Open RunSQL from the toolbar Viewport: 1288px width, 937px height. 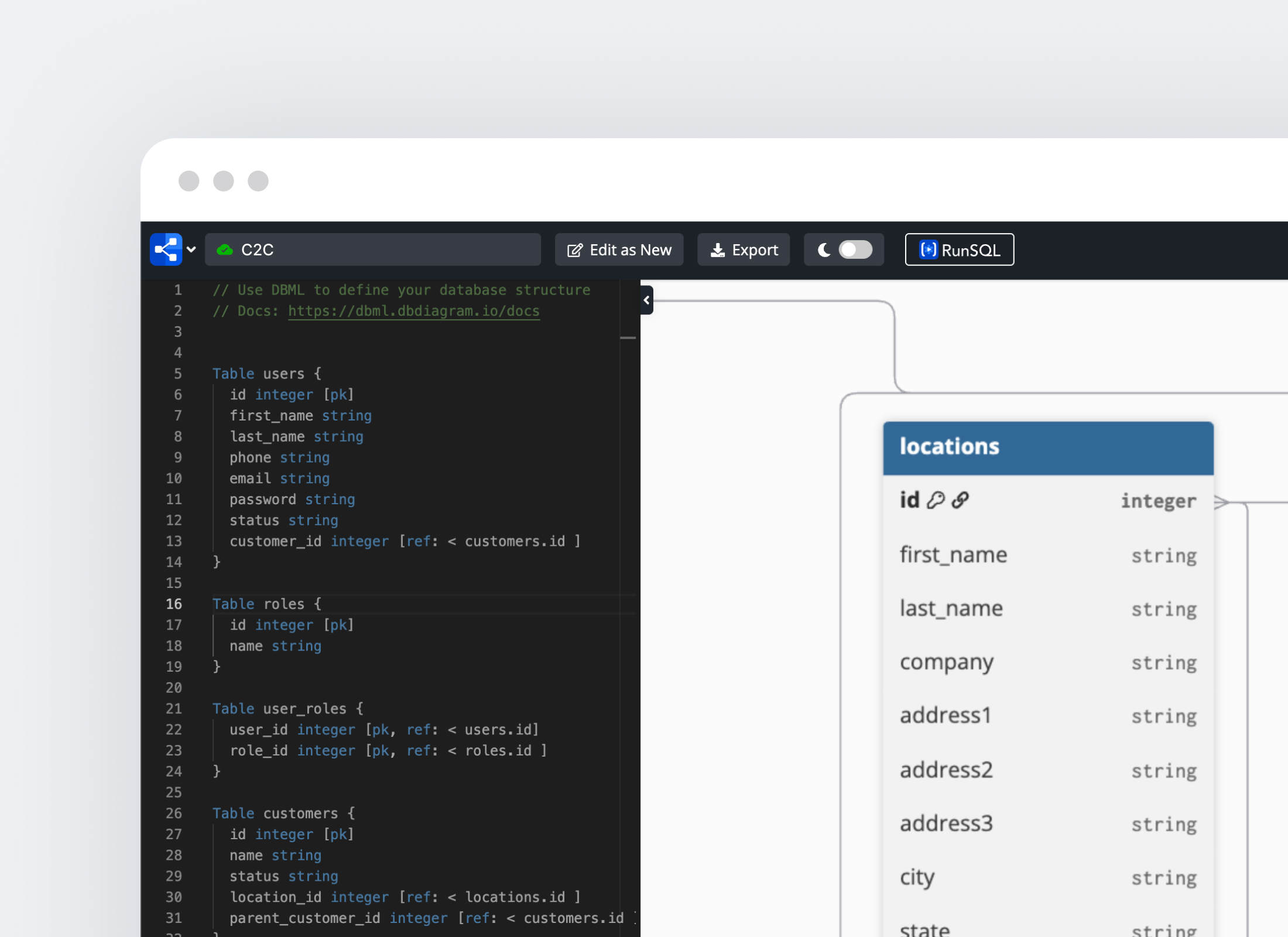tap(959, 250)
